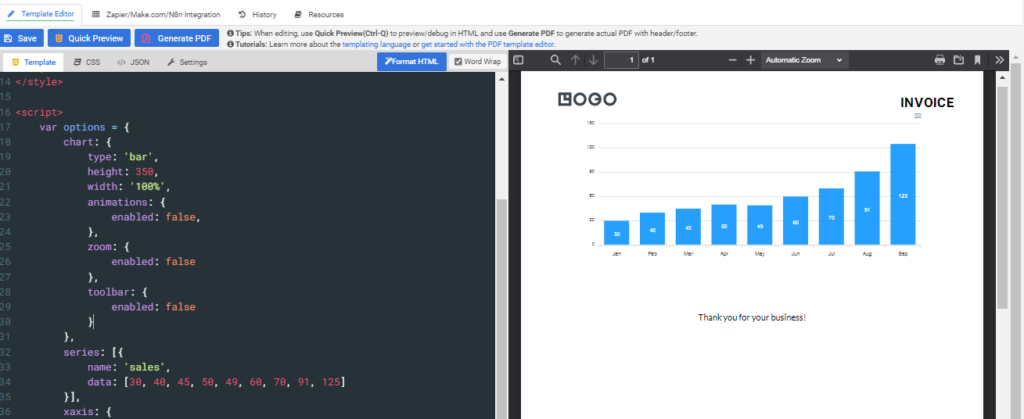
Task: Open get started with PDF template editor link
Action: click(x=487, y=44)
